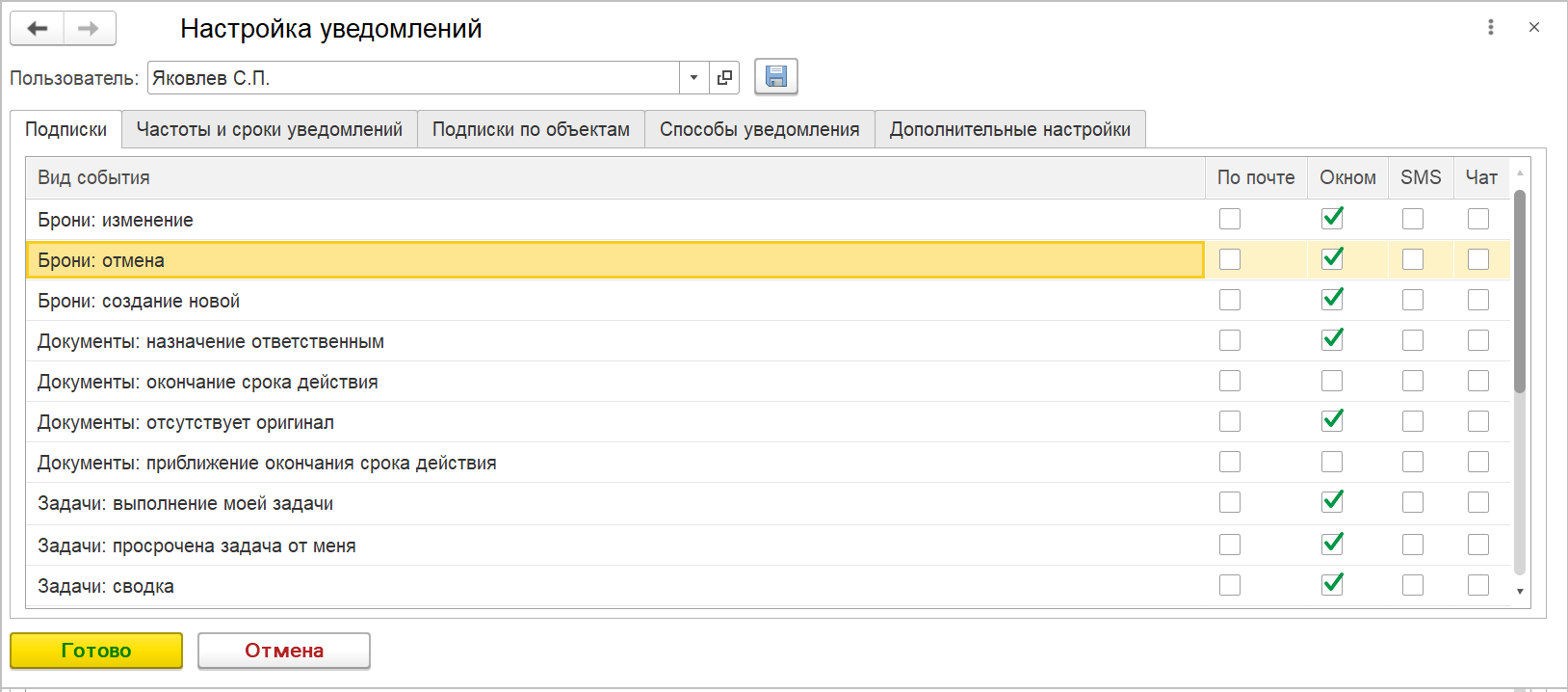The image size is (1568, 692).
Task: Open the Способы уведомления tab
Action: pyautogui.click(x=759, y=129)
